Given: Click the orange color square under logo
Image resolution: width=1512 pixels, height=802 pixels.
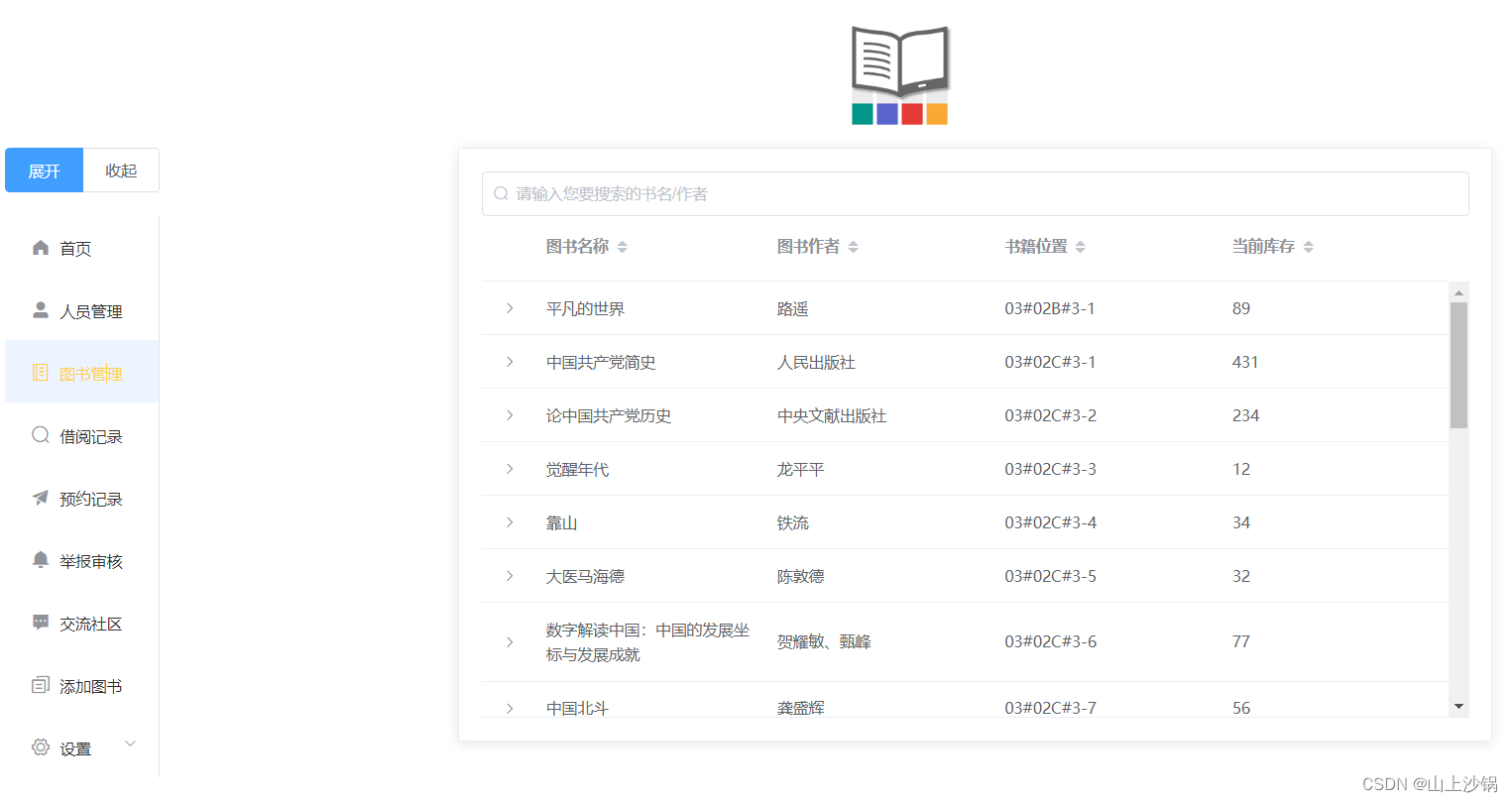Looking at the screenshot, I should click(937, 114).
